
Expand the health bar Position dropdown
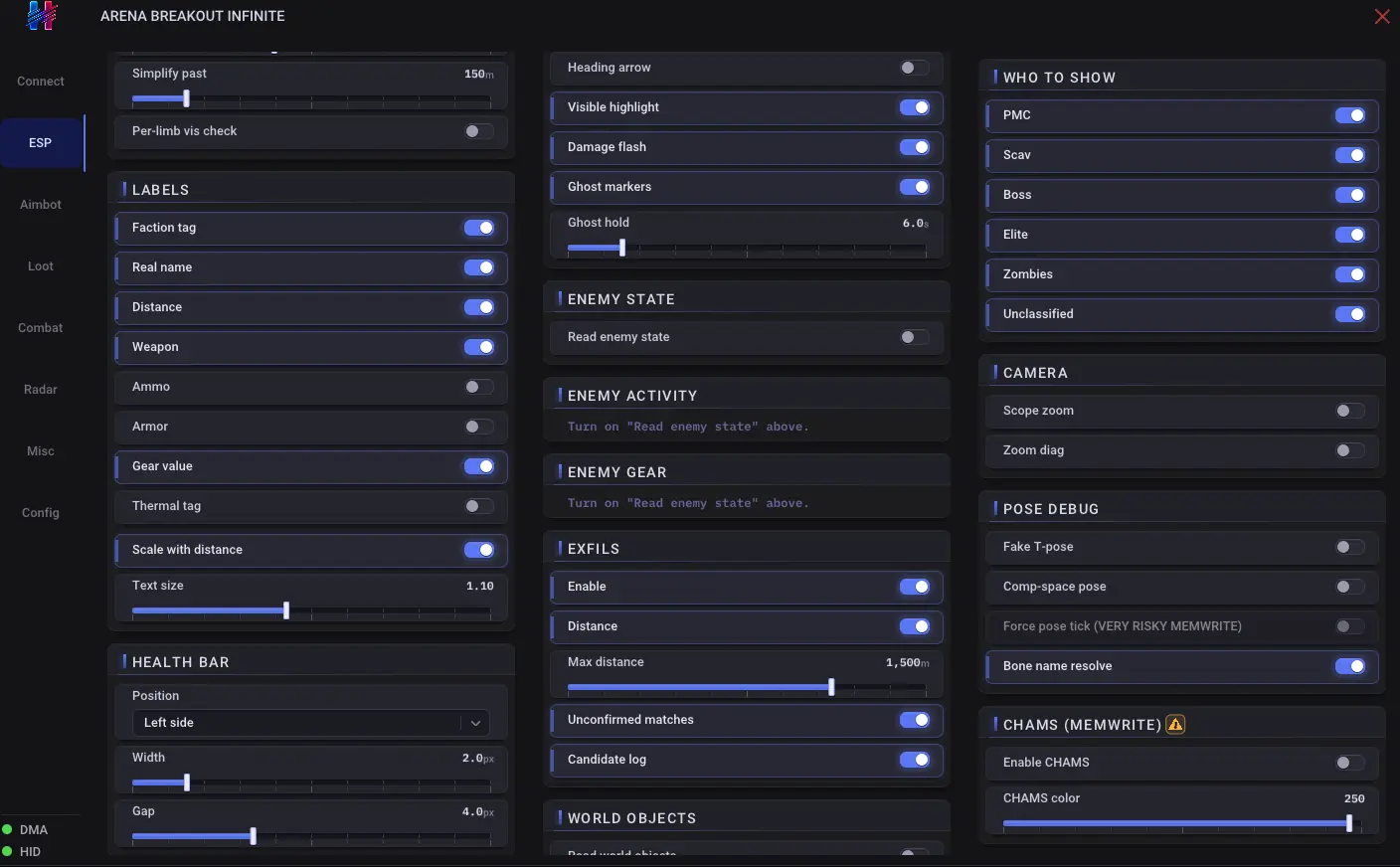(x=311, y=723)
